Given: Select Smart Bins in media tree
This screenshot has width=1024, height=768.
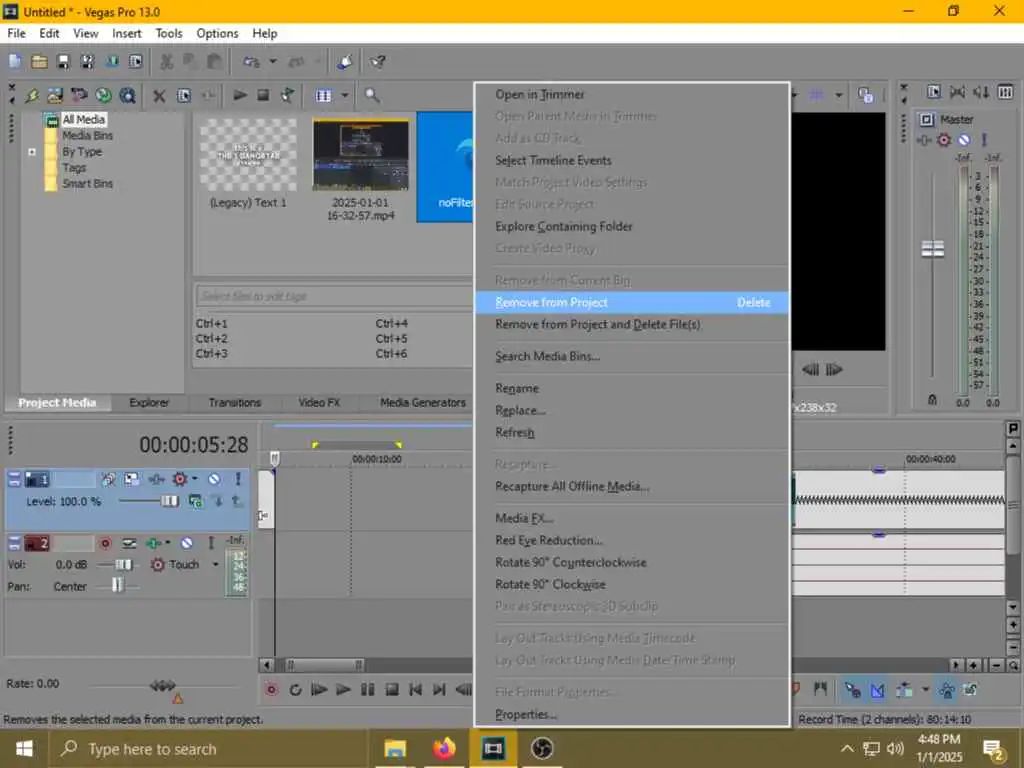Looking at the screenshot, I should pyautogui.click(x=88, y=184).
